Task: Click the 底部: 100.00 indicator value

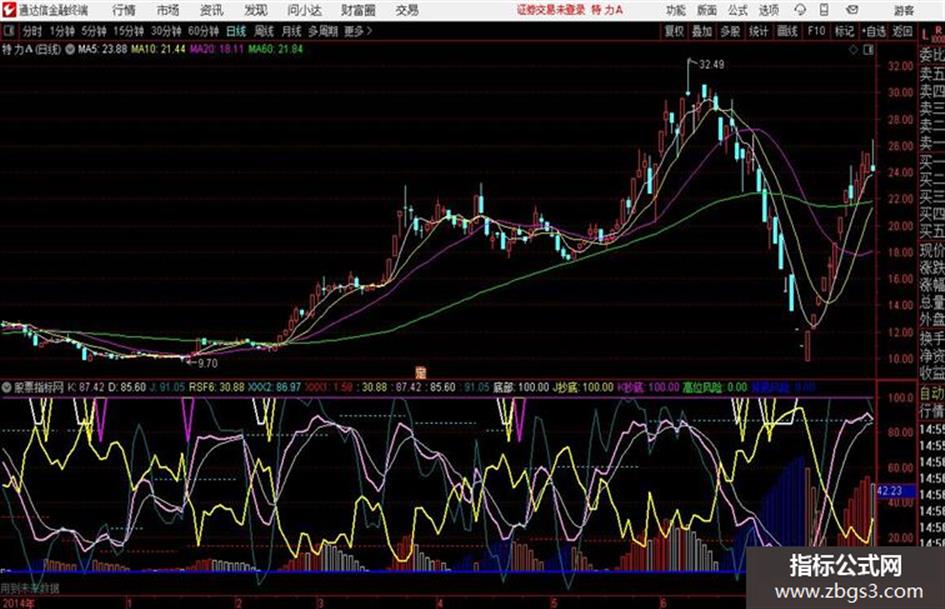Action: tap(521, 387)
